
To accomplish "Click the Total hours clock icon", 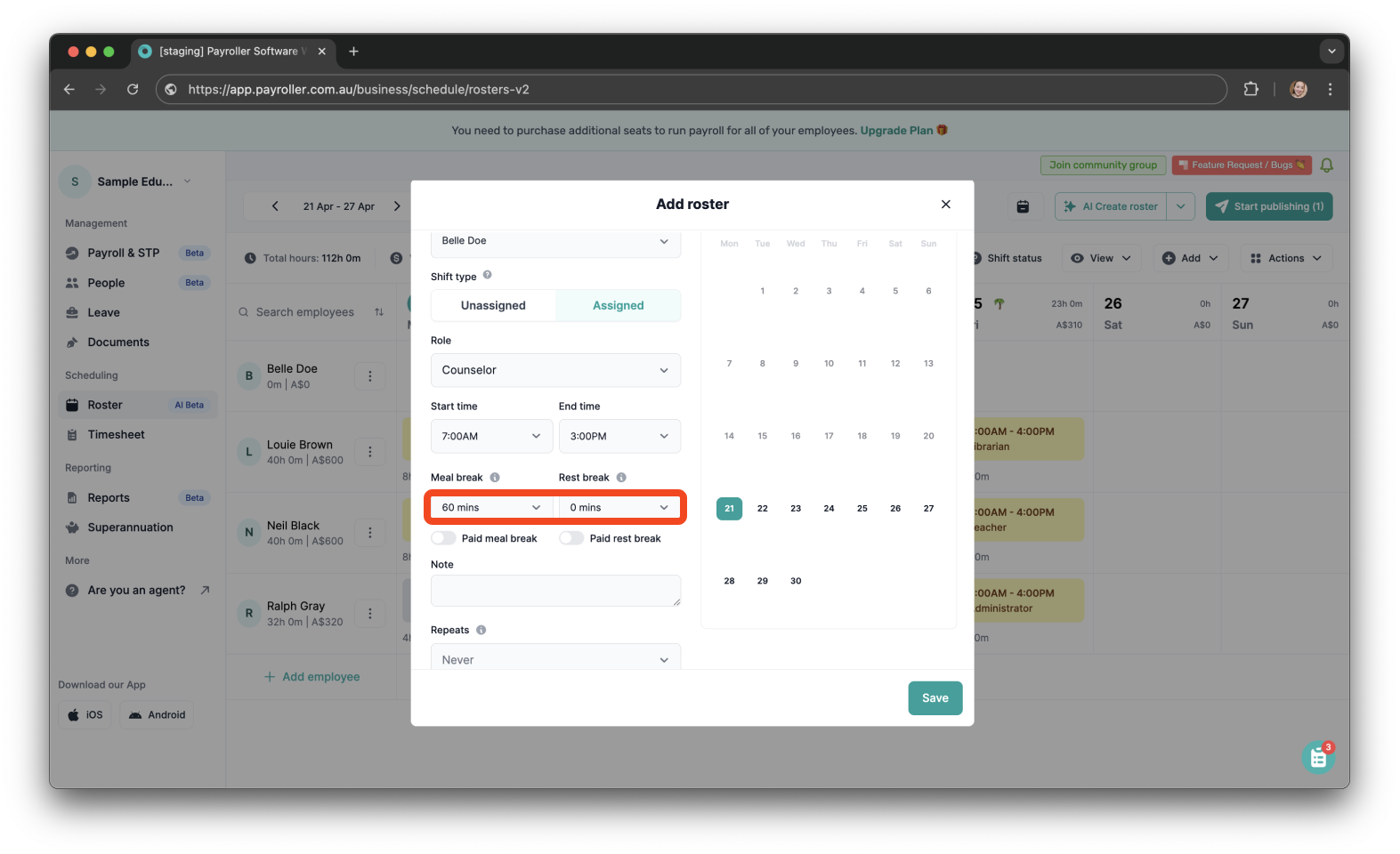I will click(250, 259).
